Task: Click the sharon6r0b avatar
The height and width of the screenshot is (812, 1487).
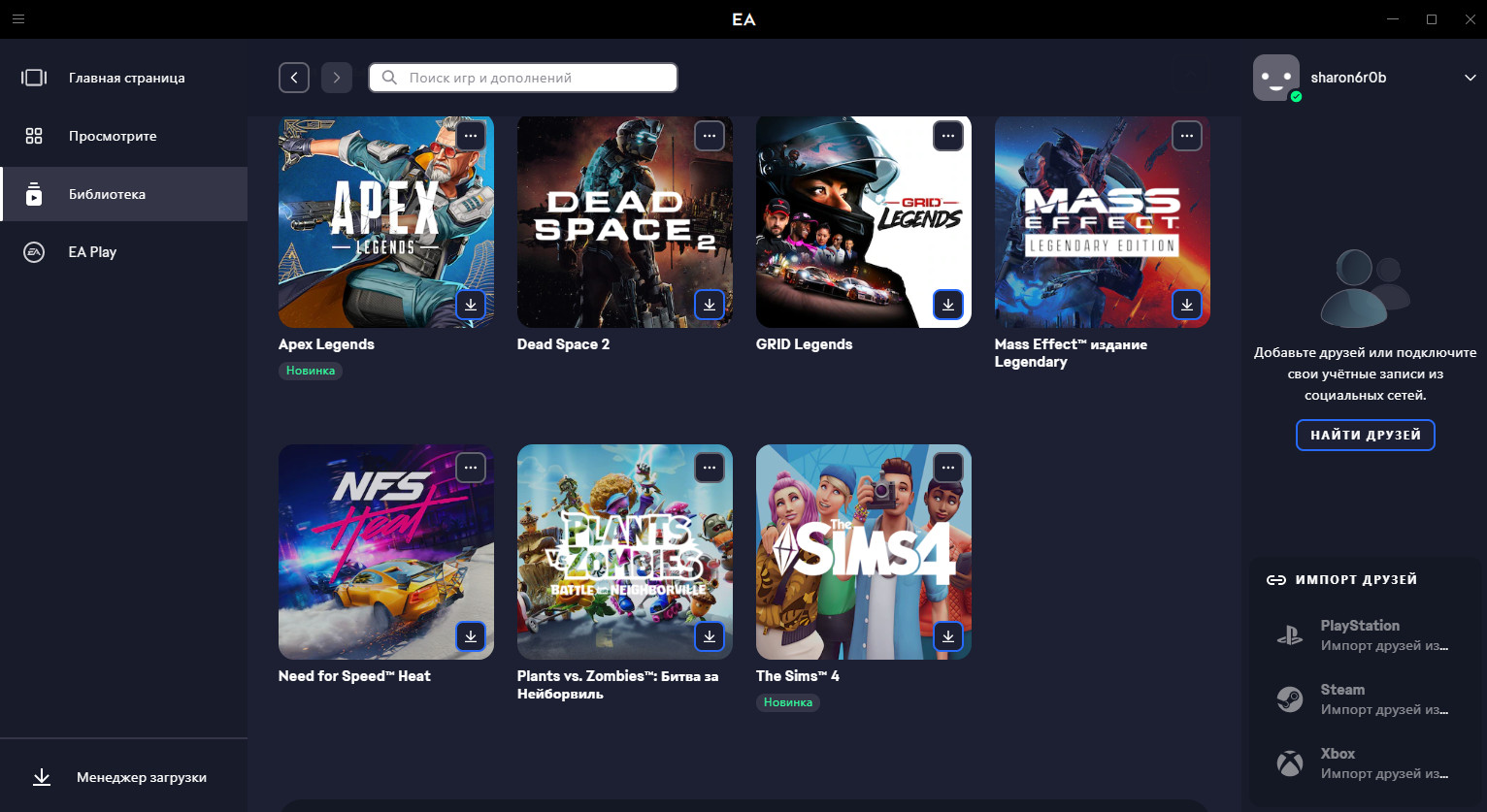Action: click(x=1276, y=78)
